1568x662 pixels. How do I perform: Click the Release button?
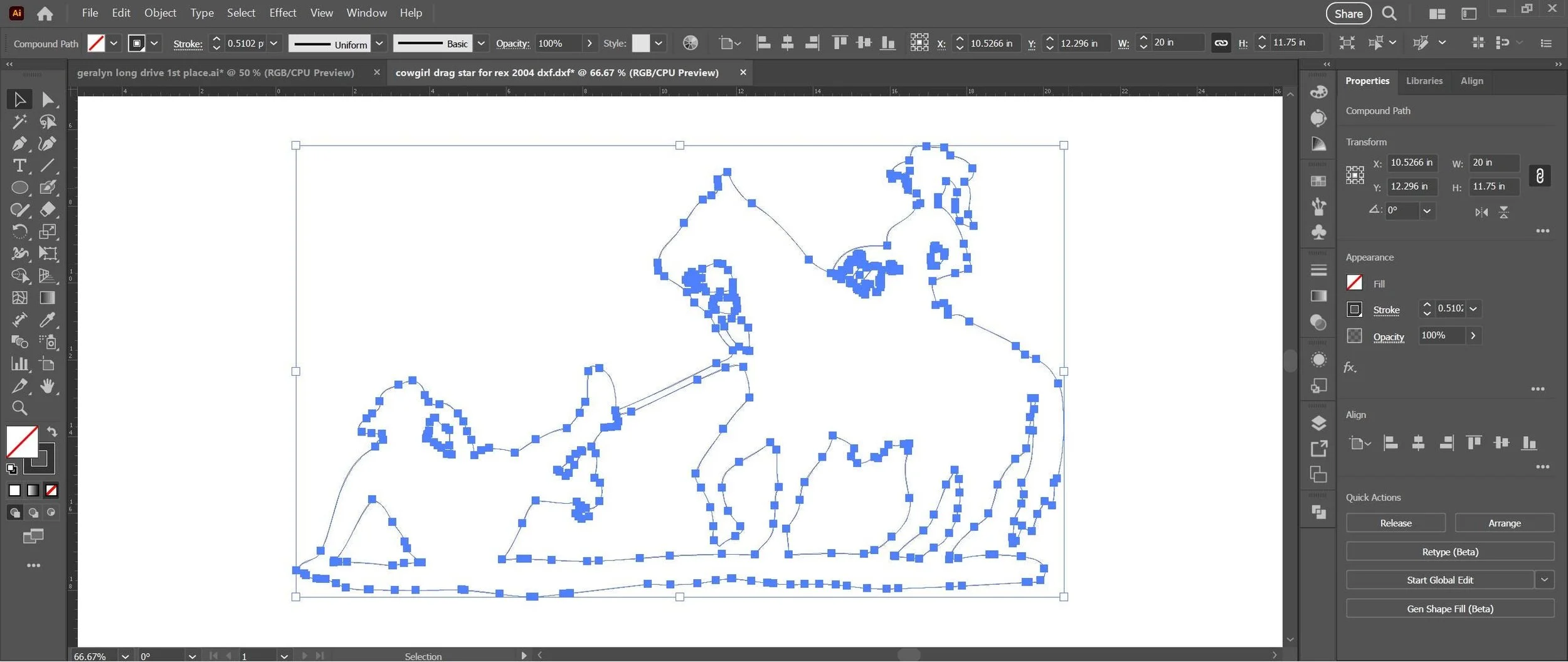1396,523
